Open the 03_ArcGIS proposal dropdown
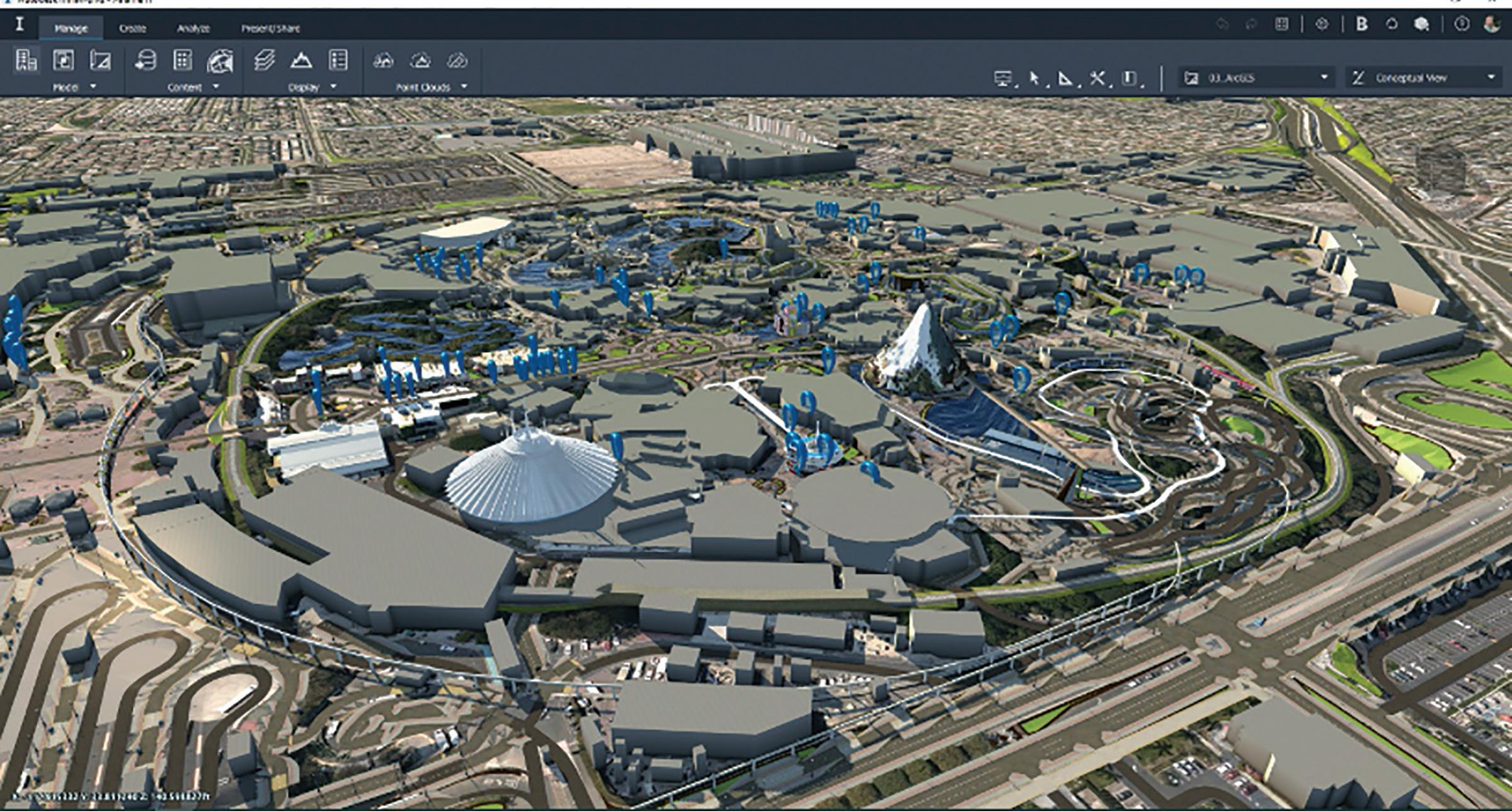The image size is (1512, 811). (1257, 78)
